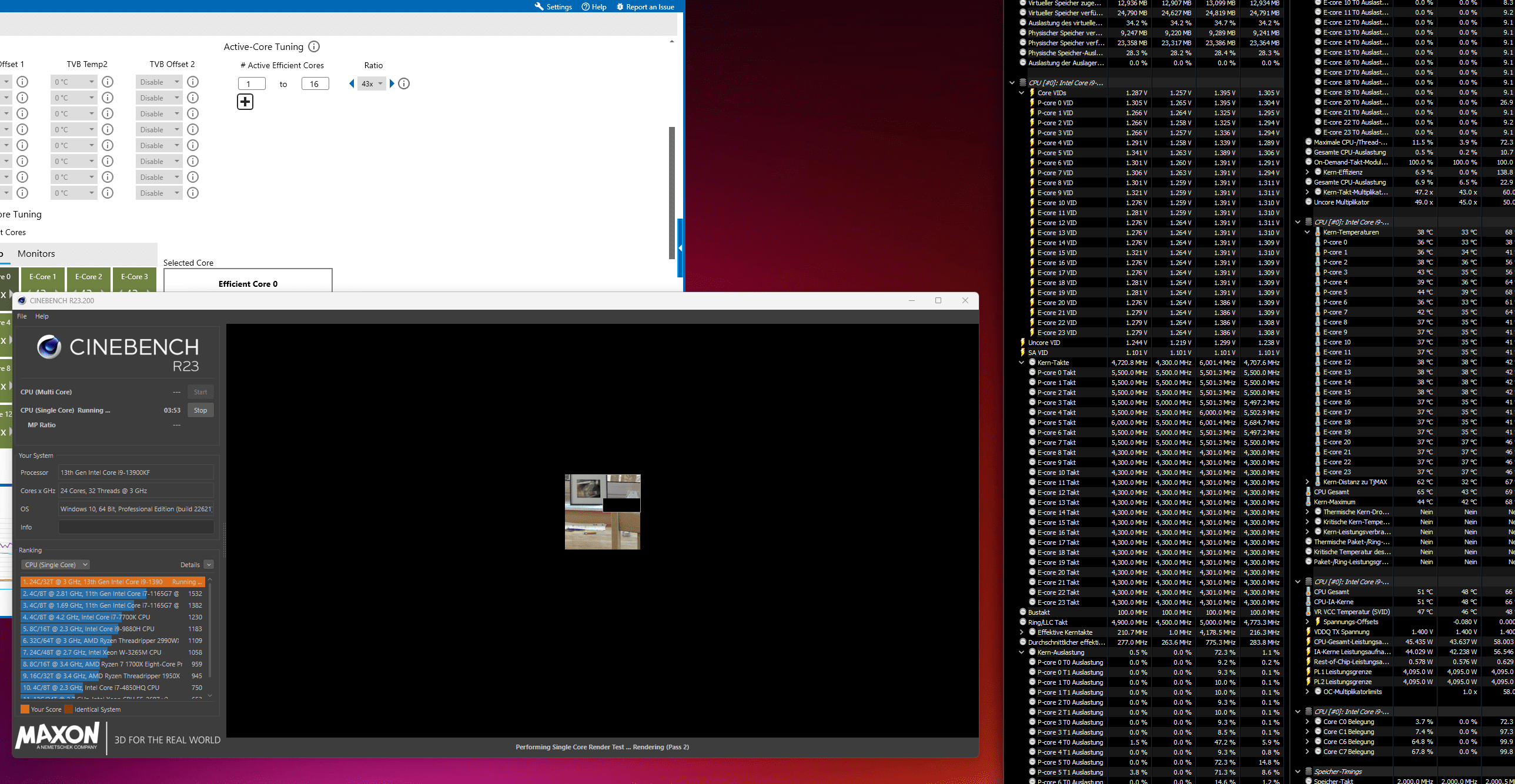1515x784 pixels.
Task: Click the P-core 0 VID lightning icon
Action: pos(1032,103)
